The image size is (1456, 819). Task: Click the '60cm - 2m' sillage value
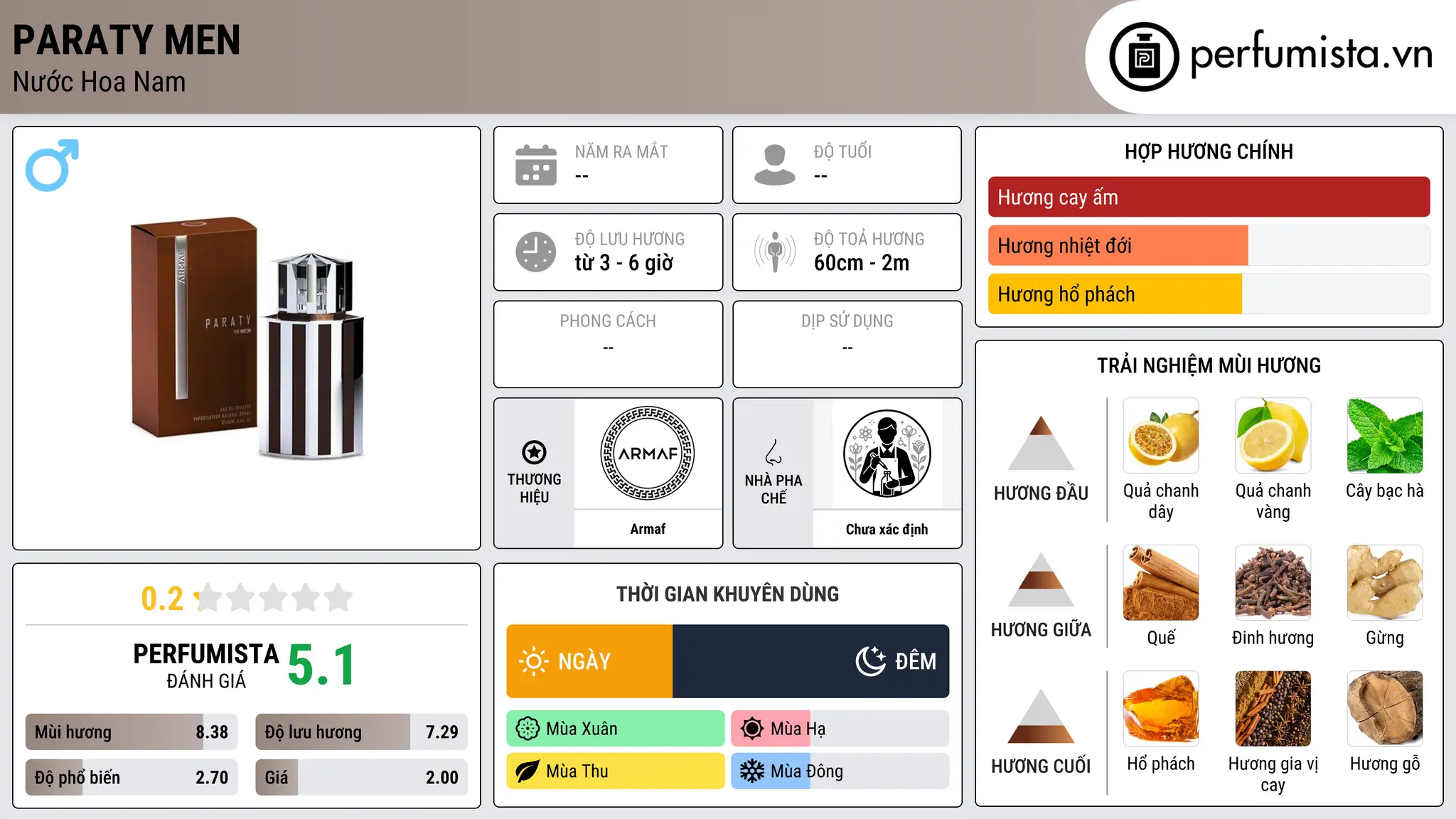point(862,263)
